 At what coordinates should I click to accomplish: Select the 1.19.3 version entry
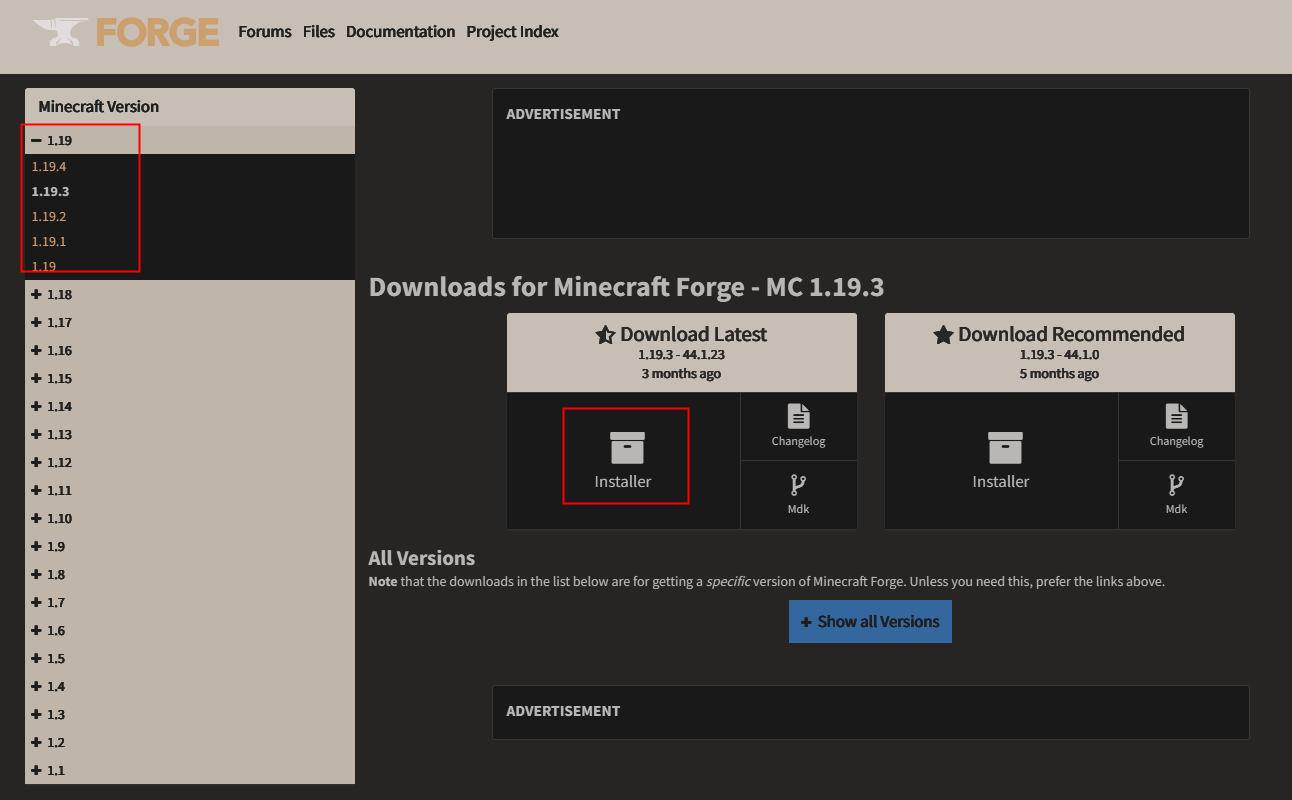[x=50, y=191]
